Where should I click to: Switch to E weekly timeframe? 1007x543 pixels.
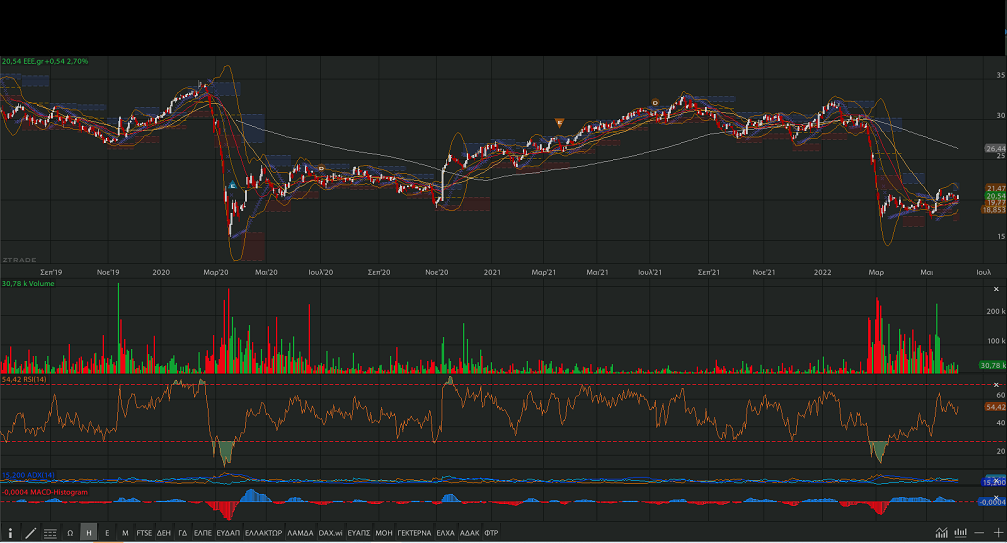[107, 533]
